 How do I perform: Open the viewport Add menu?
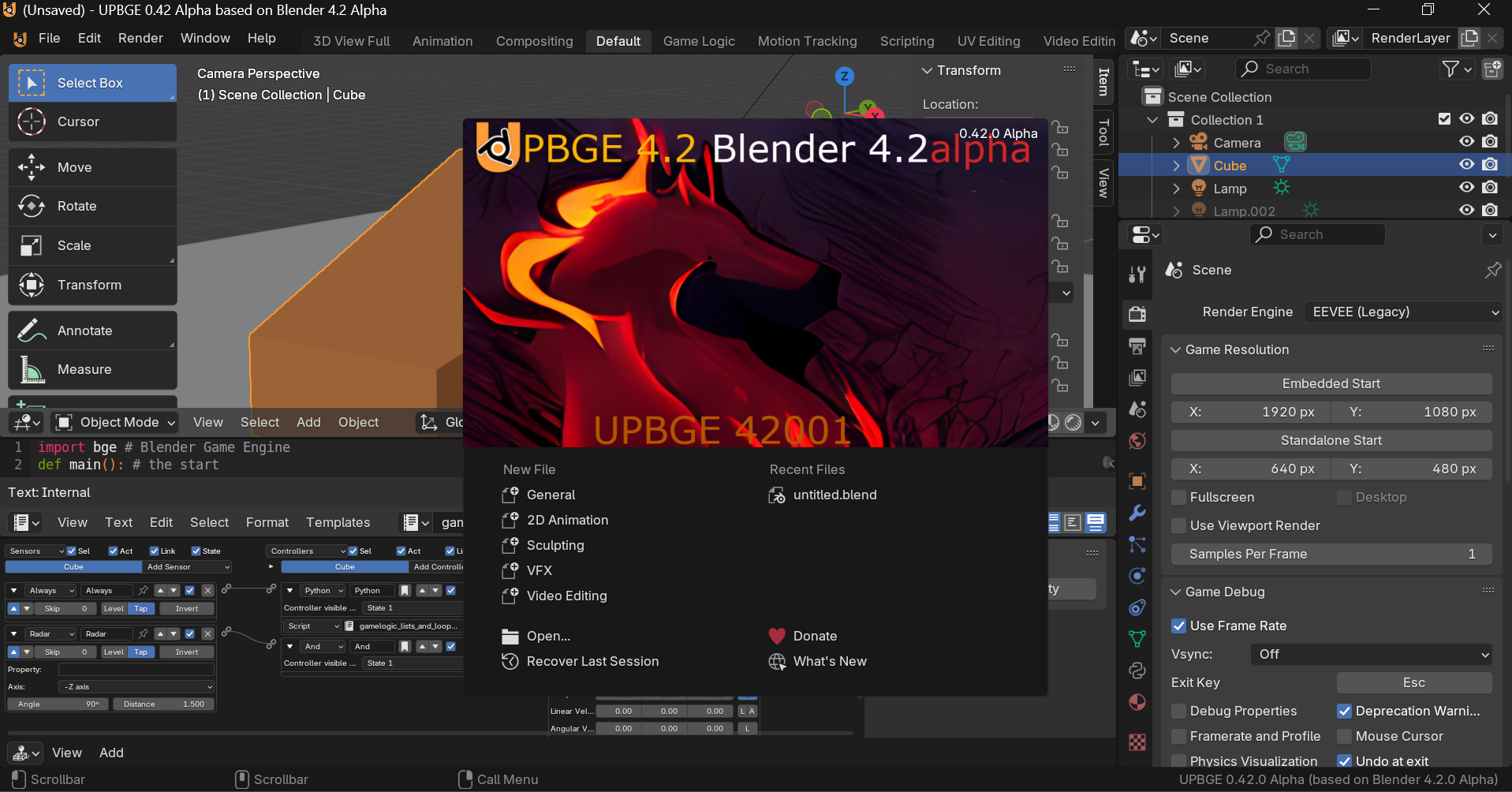click(x=308, y=422)
